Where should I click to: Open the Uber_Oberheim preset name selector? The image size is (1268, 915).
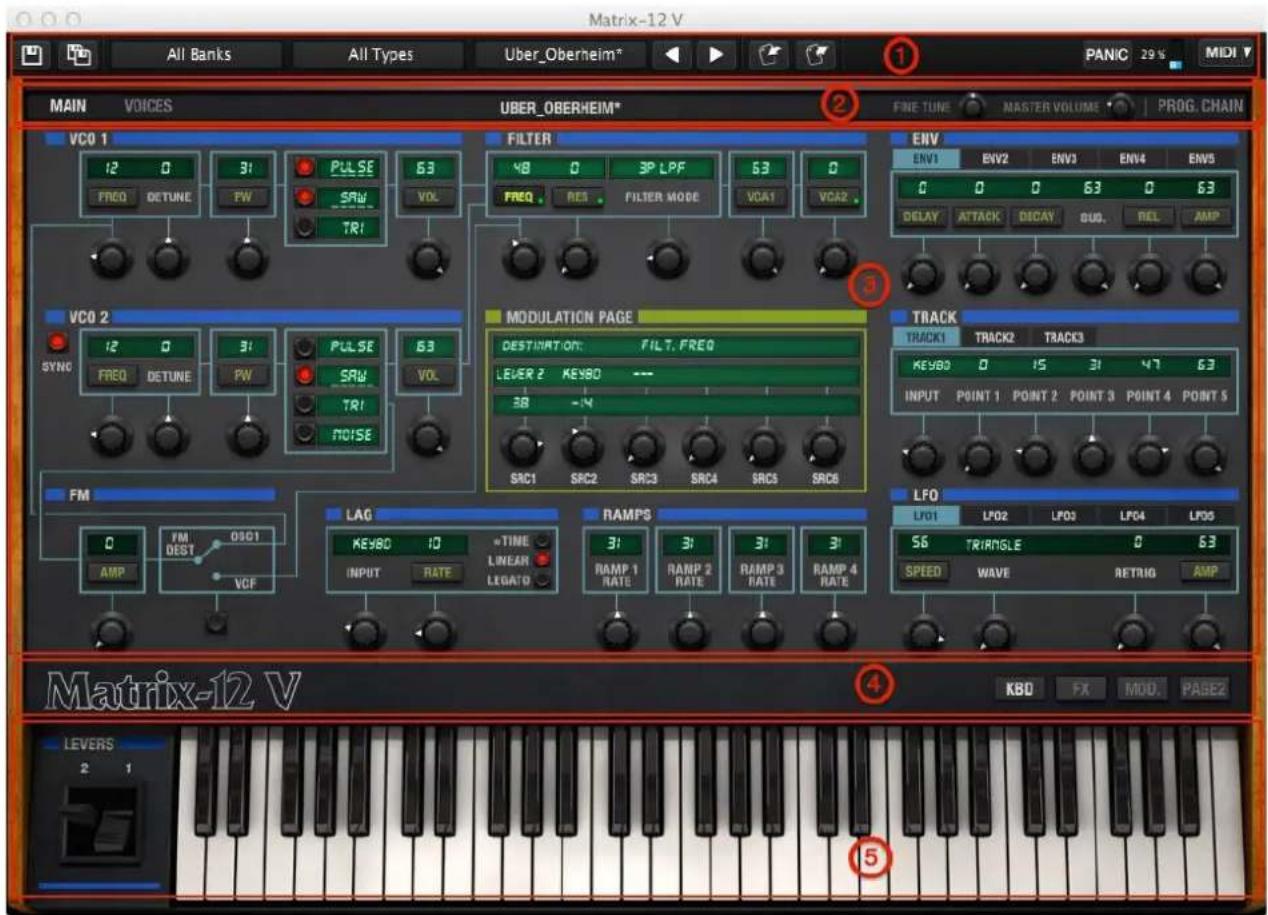click(x=562, y=55)
